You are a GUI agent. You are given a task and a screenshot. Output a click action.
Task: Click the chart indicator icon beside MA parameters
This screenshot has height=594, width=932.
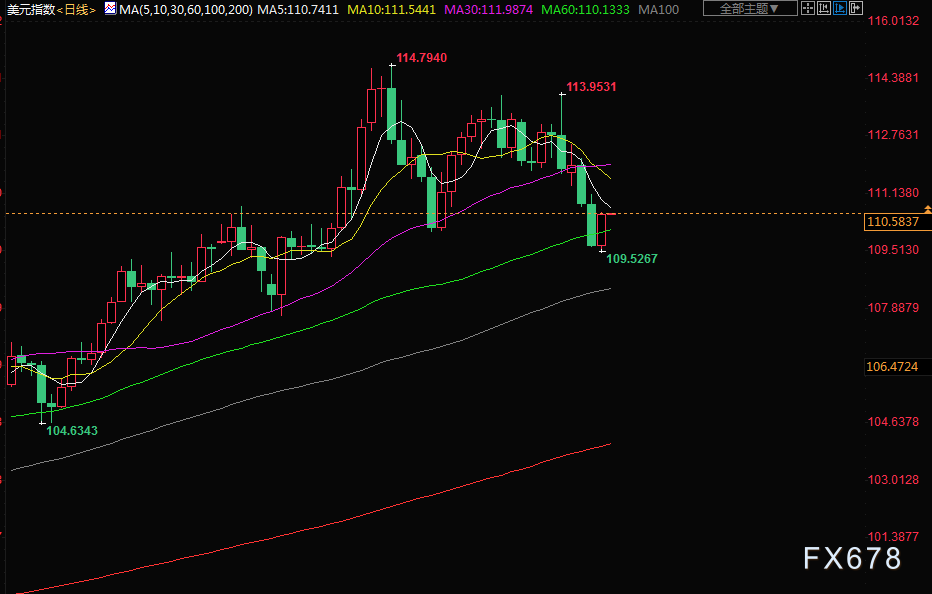tap(110, 9)
